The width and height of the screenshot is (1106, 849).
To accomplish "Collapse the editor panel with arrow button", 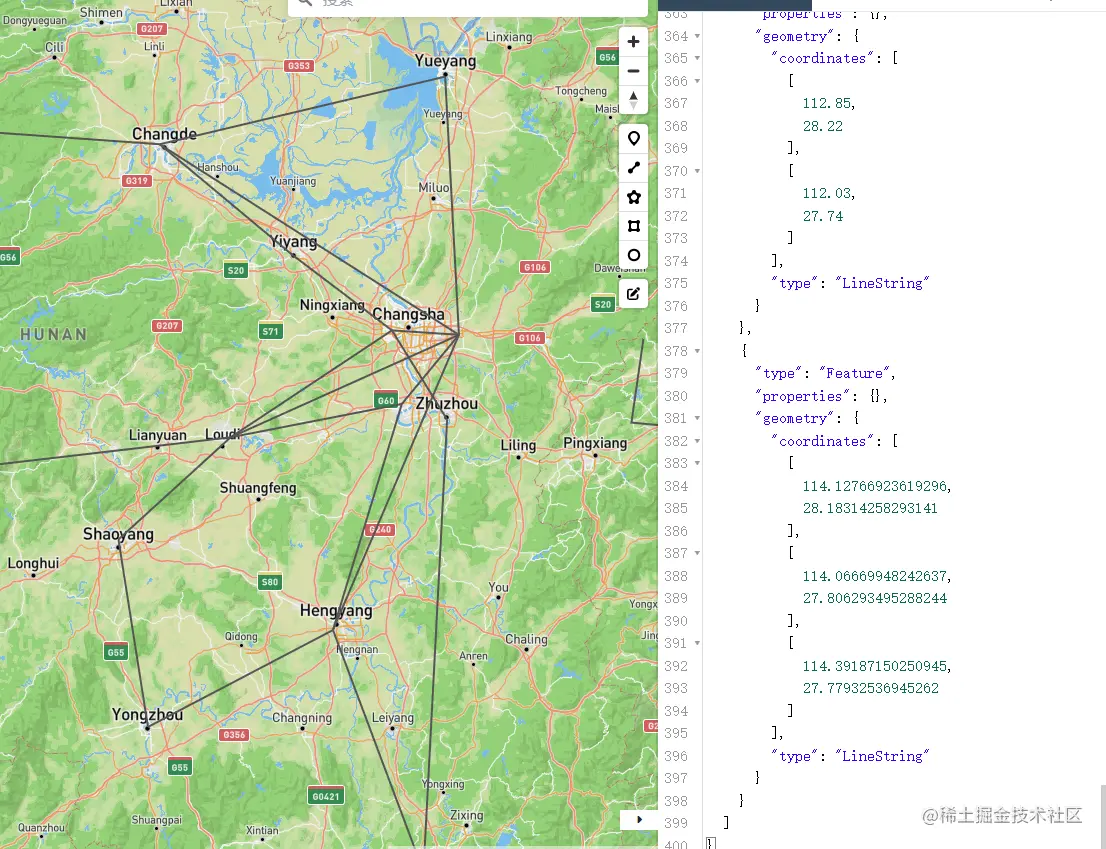I will [639, 819].
